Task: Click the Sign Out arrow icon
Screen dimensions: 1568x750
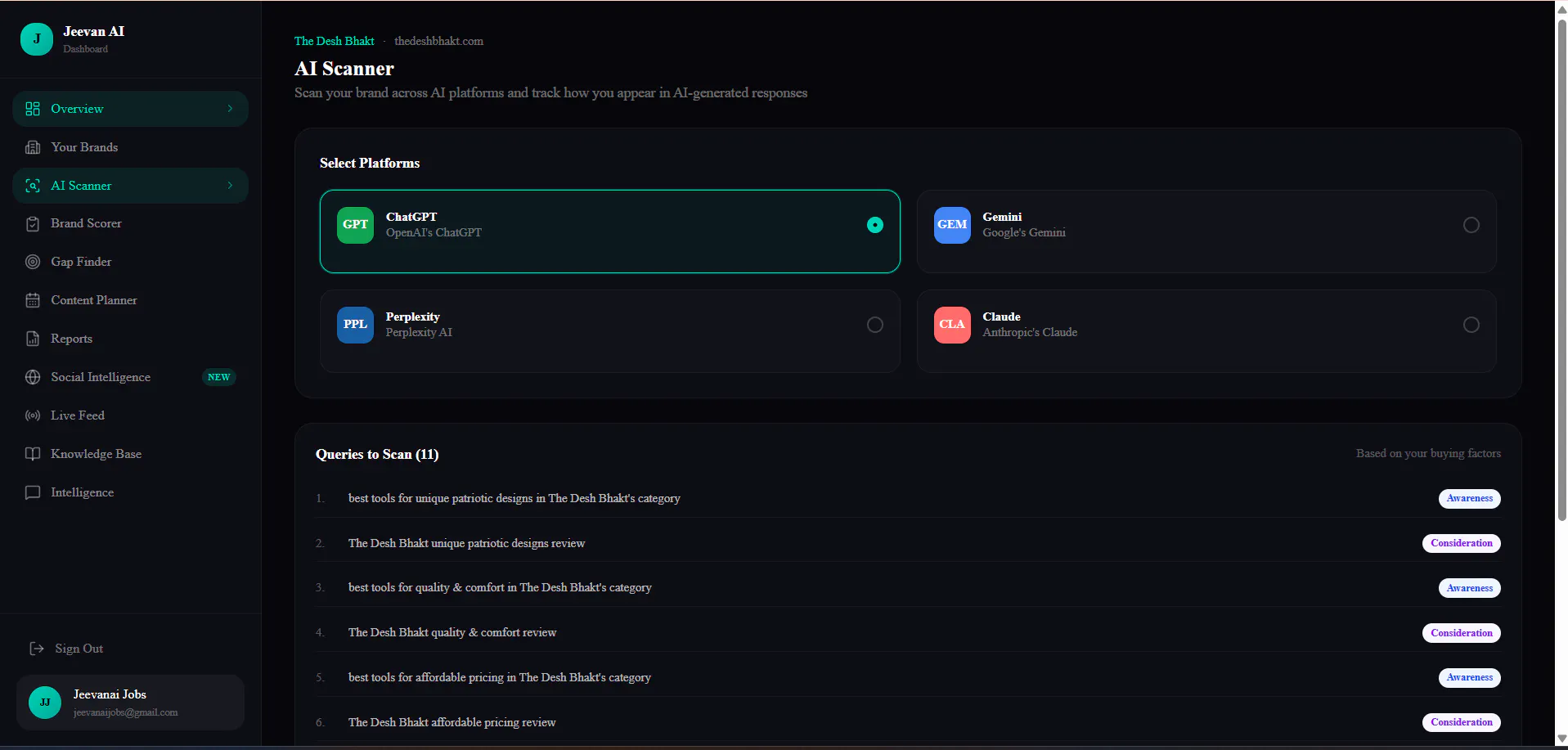Action: click(37, 649)
